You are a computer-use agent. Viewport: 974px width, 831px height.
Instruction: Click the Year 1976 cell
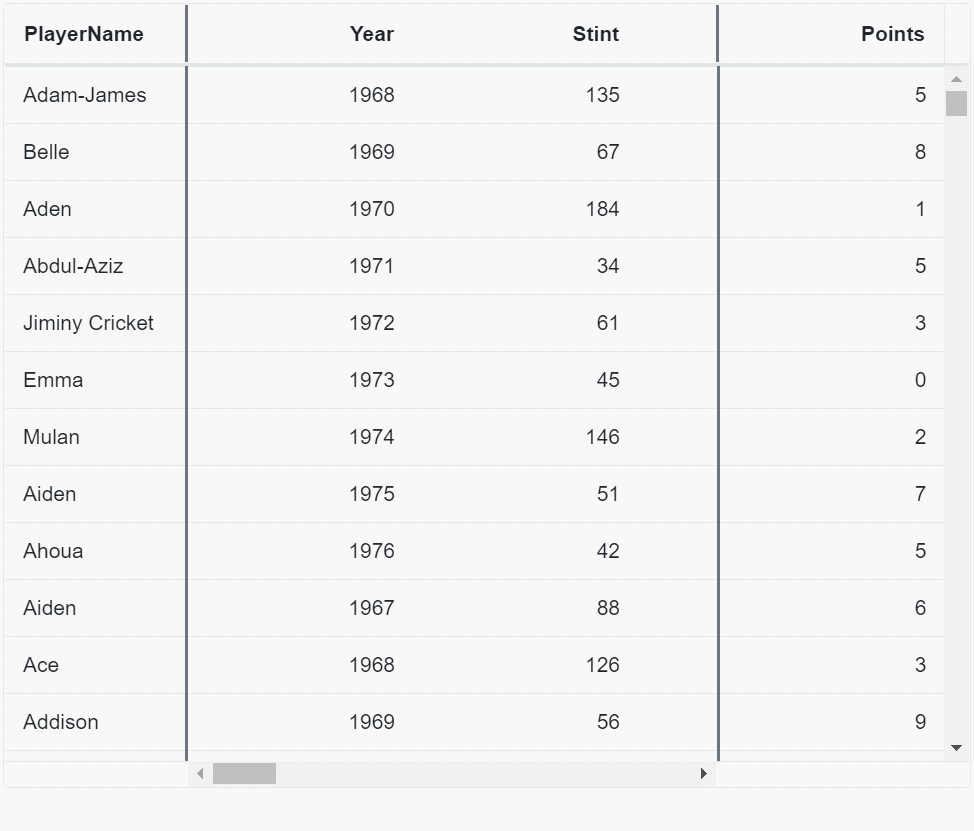tap(372, 551)
